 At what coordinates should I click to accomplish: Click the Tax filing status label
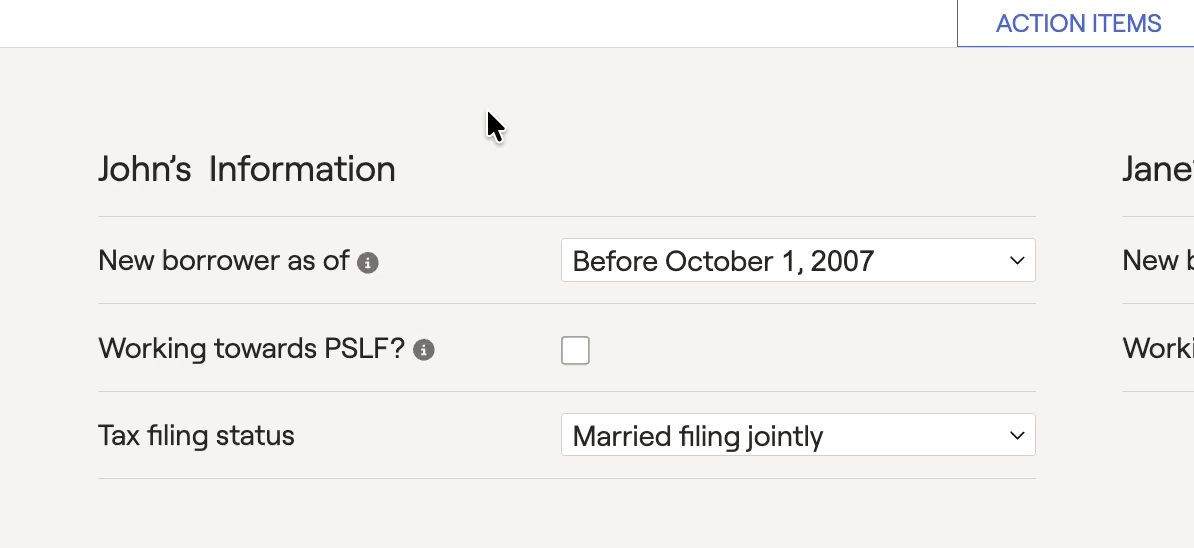[x=196, y=436]
